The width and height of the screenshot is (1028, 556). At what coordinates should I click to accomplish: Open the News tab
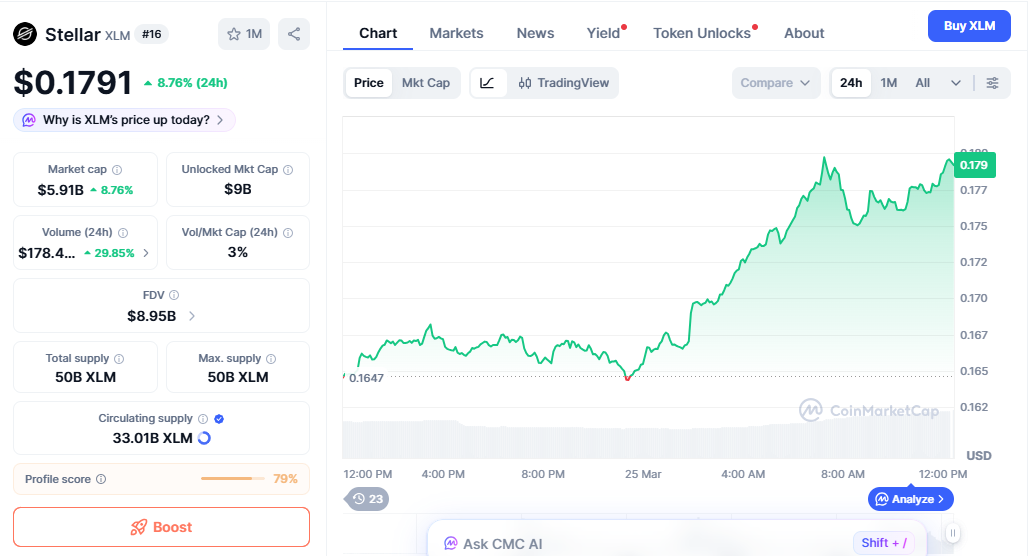(535, 33)
